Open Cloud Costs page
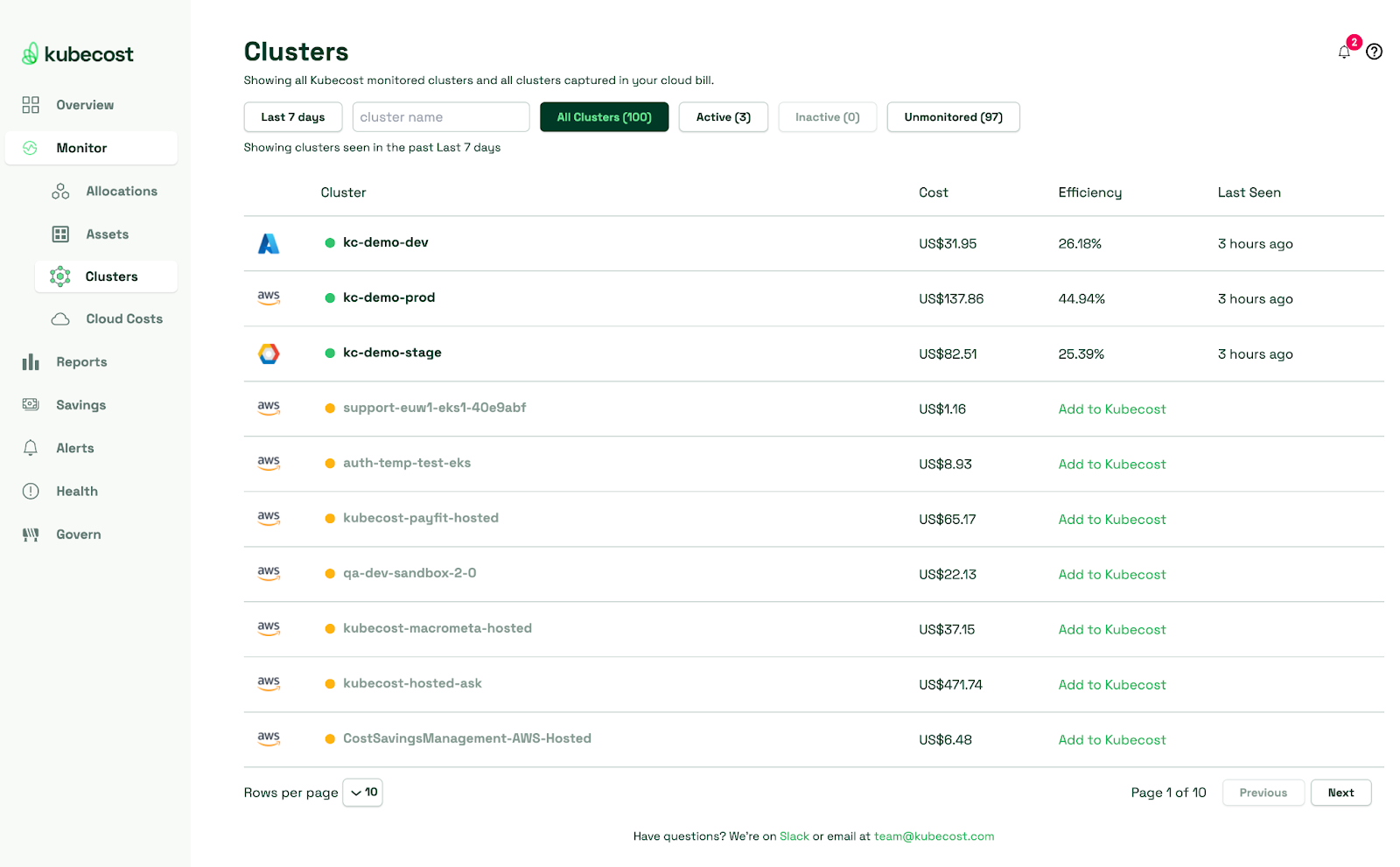The width and height of the screenshot is (1400, 867). click(124, 319)
